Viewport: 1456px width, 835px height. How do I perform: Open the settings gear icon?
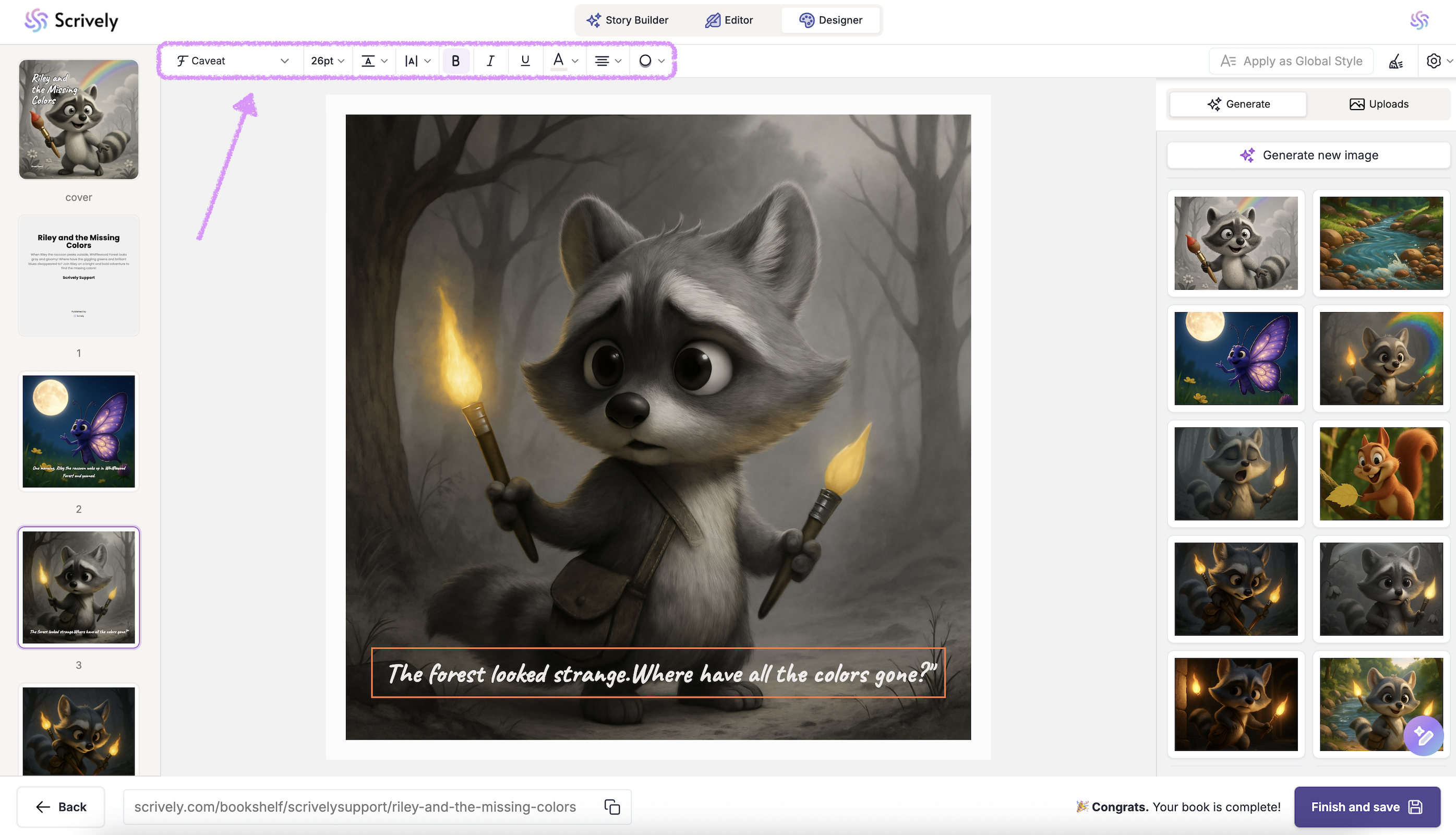[x=1433, y=61]
